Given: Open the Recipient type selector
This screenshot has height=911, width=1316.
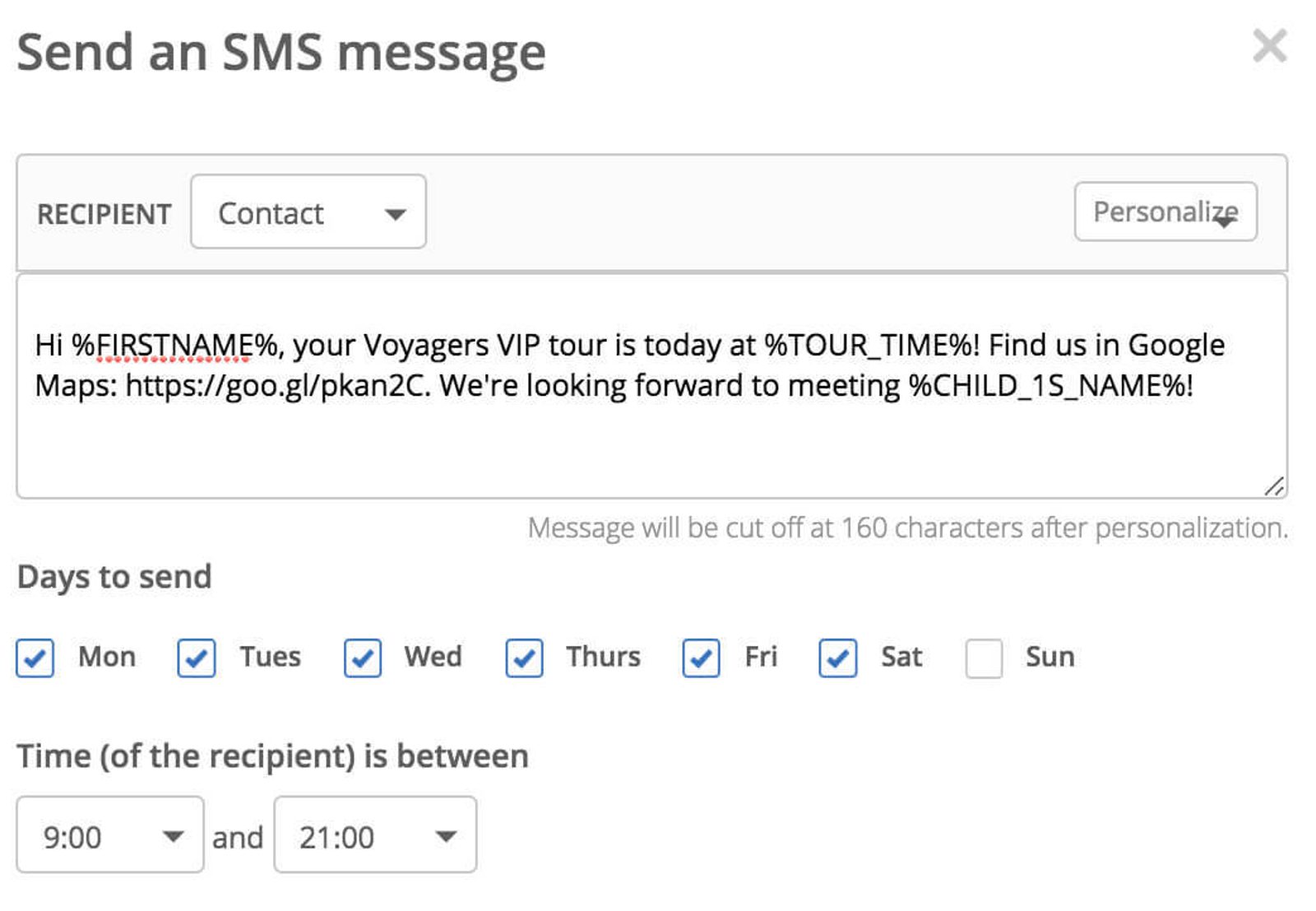Looking at the screenshot, I should point(308,213).
